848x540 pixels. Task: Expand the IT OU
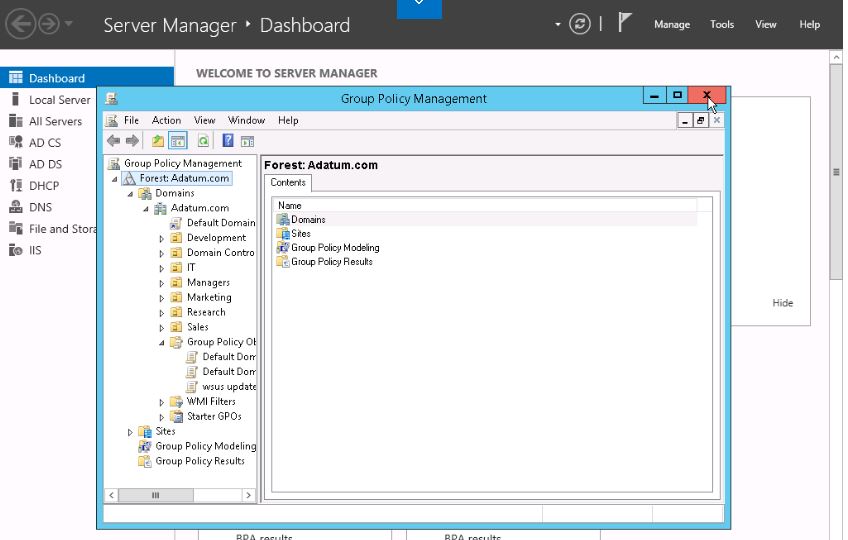click(161, 268)
